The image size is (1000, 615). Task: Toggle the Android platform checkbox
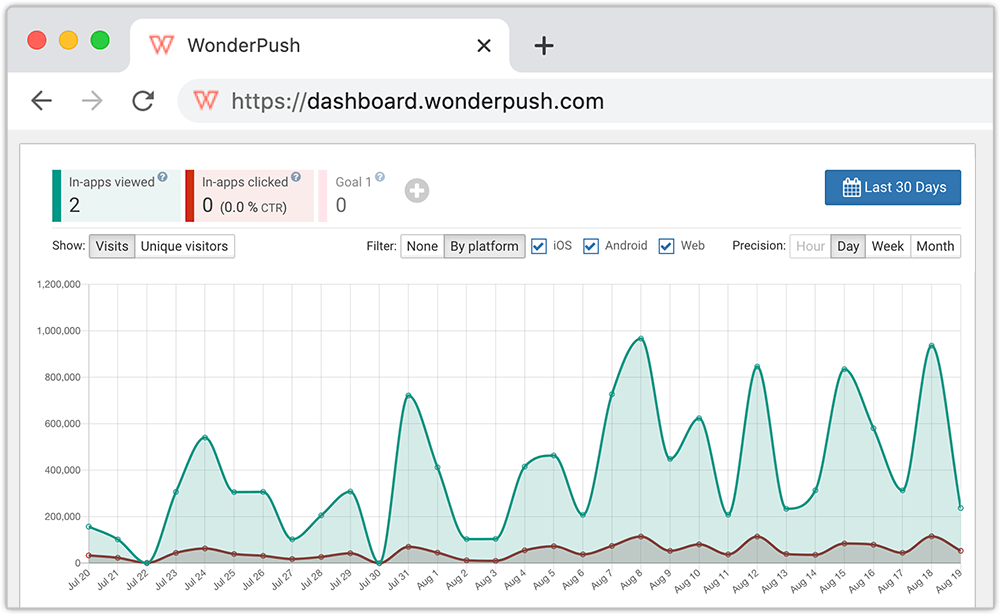coord(591,246)
